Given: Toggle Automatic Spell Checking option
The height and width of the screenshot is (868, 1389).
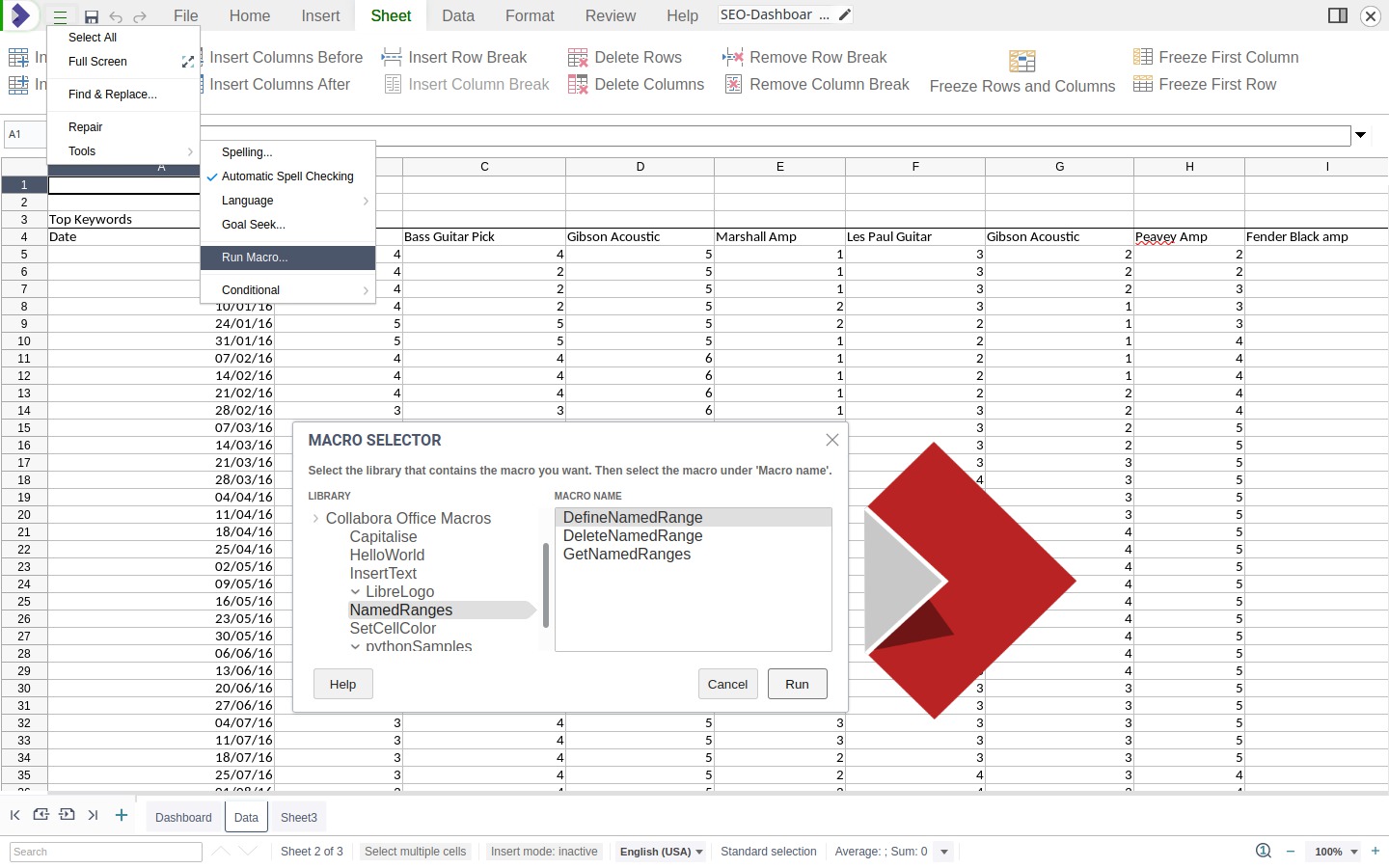Looking at the screenshot, I should click(x=287, y=176).
